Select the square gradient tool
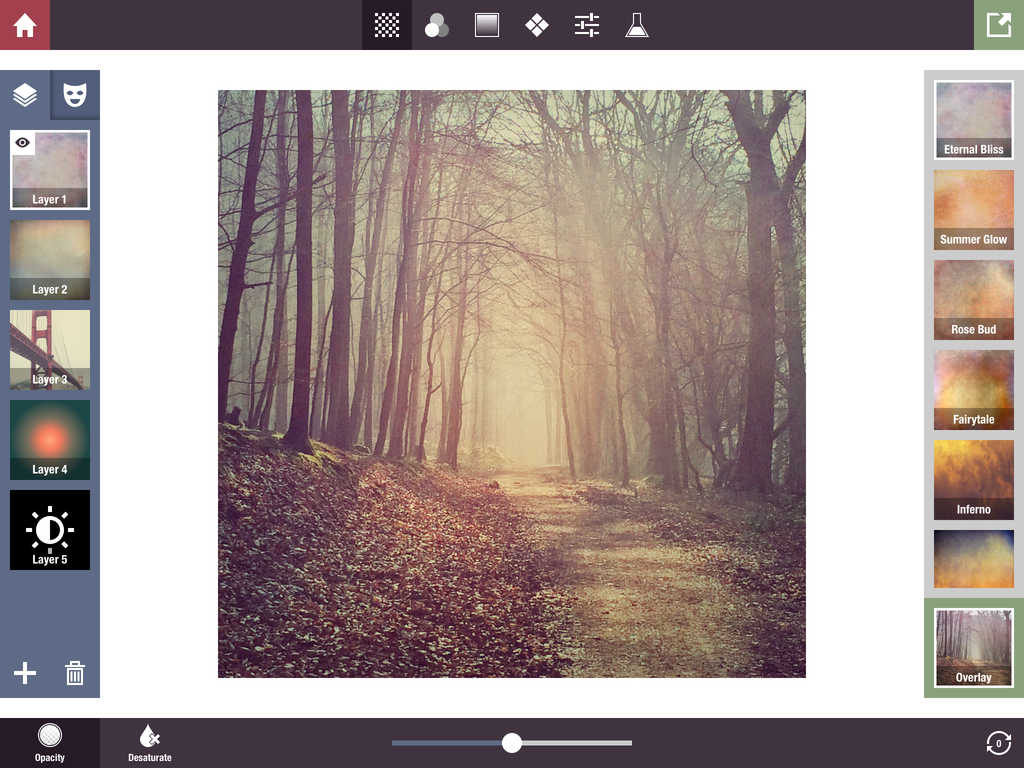1024x768 pixels. [x=487, y=25]
